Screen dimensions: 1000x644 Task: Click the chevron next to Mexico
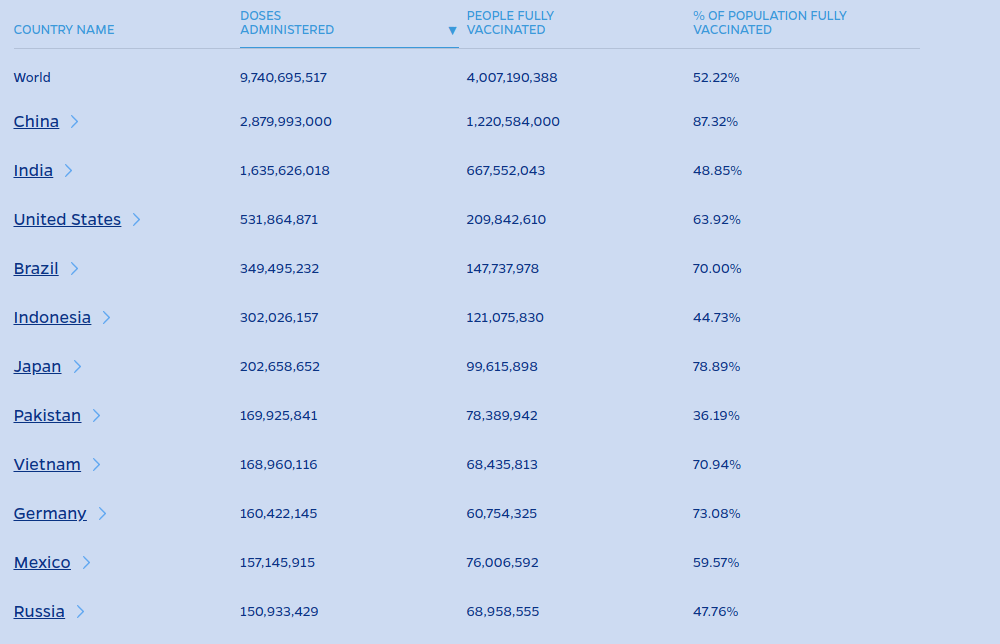(x=87, y=563)
